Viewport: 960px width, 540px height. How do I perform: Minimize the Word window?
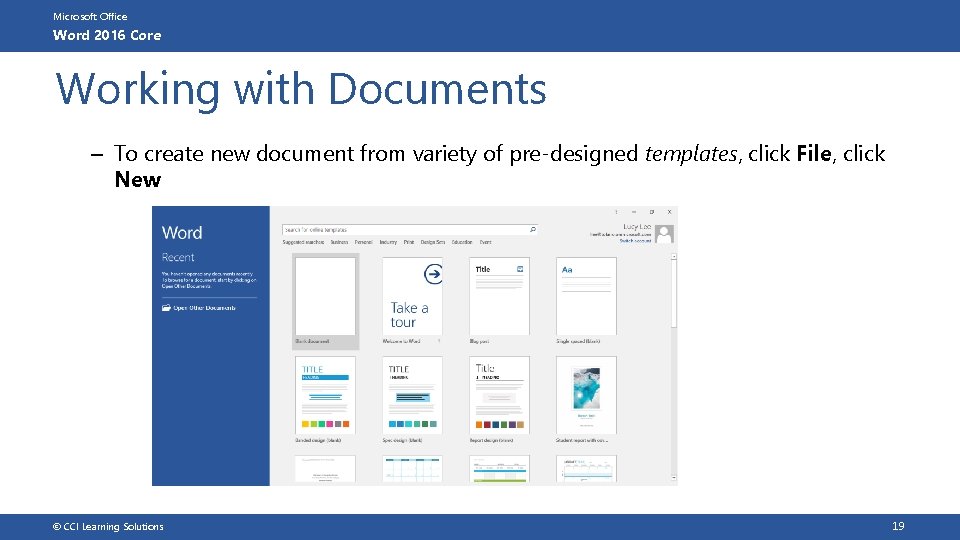coord(634,212)
